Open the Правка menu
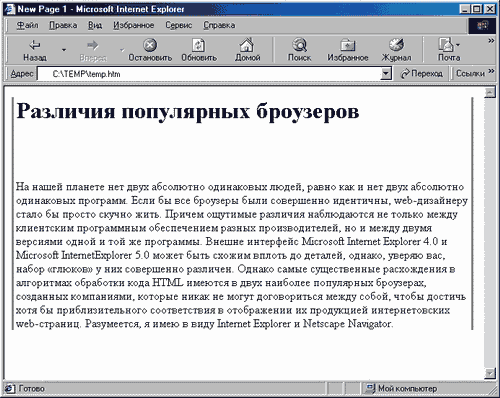This screenshot has height=398, width=500. [63, 25]
